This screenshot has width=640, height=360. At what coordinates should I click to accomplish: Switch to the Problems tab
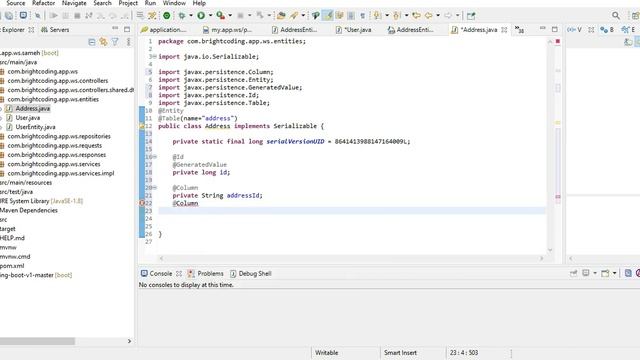pyautogui.click(x=206, y=273)
